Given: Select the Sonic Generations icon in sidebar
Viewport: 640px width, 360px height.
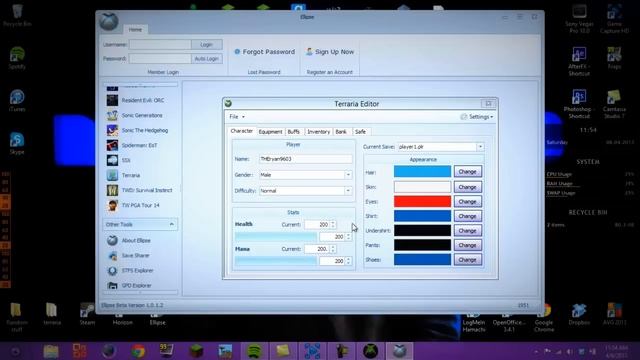Looking at the screenshot, I should [x=112, y=115].
